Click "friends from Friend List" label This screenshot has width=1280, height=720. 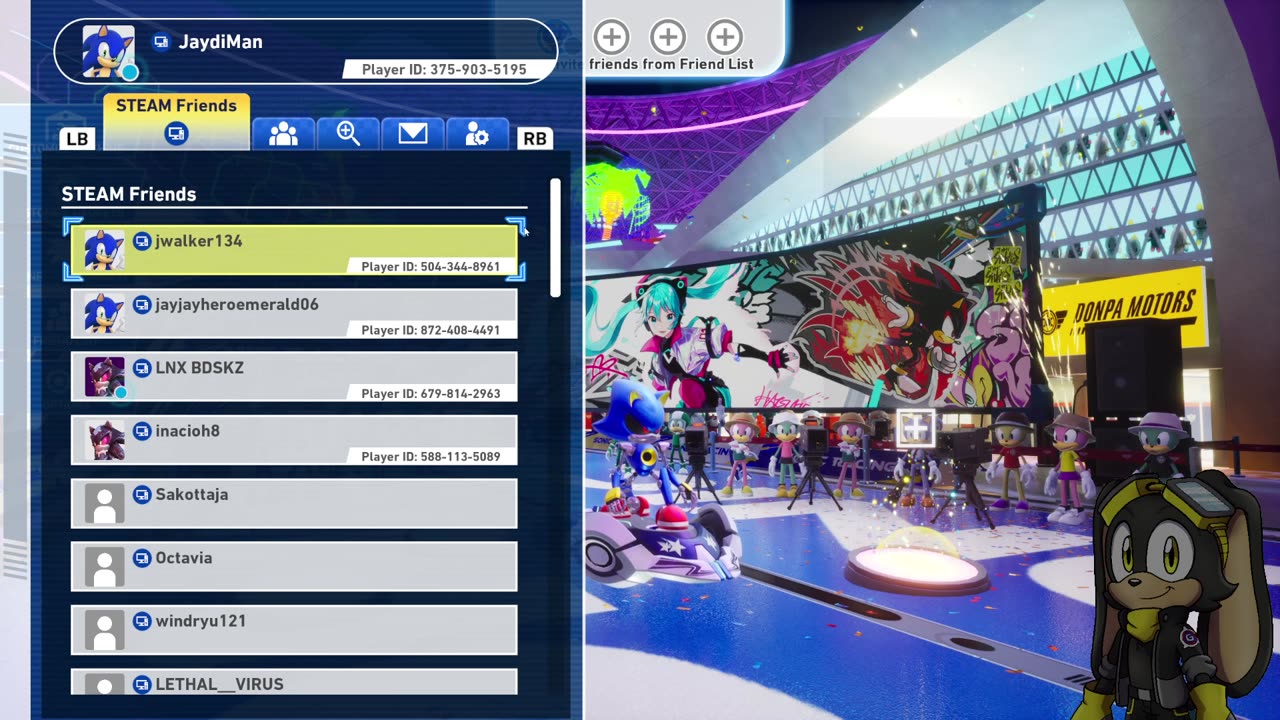671,64
